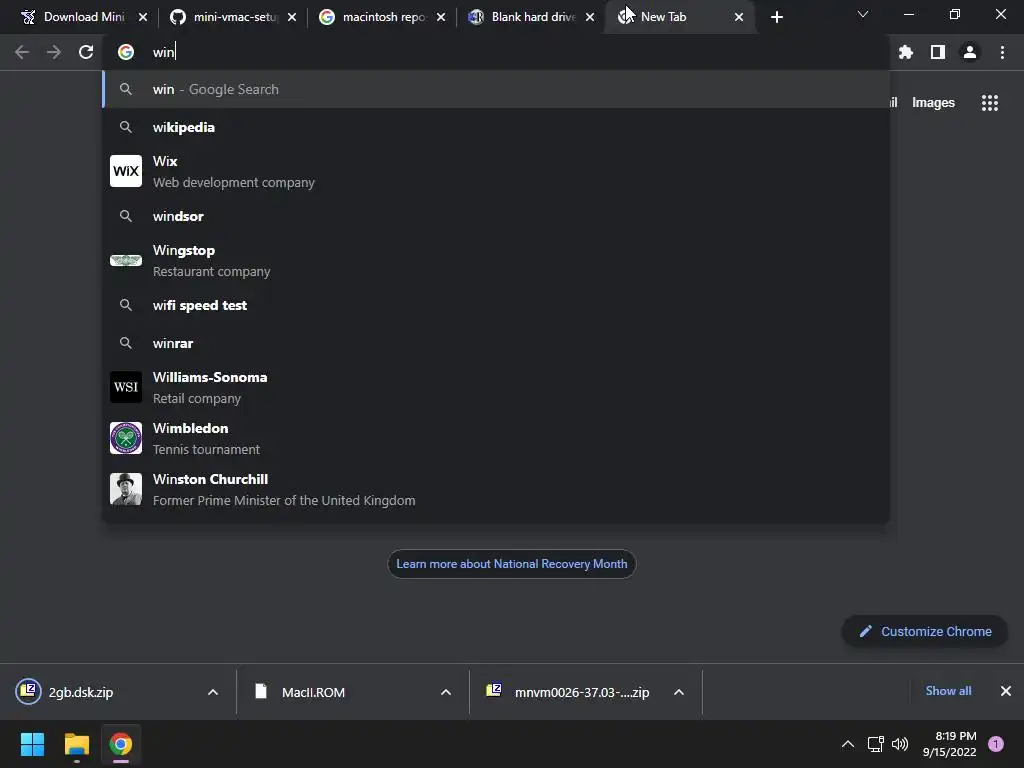1024x768 pixels.
Task: Open the clock and date 8:19 PM
Action: [x=949, y=744]
